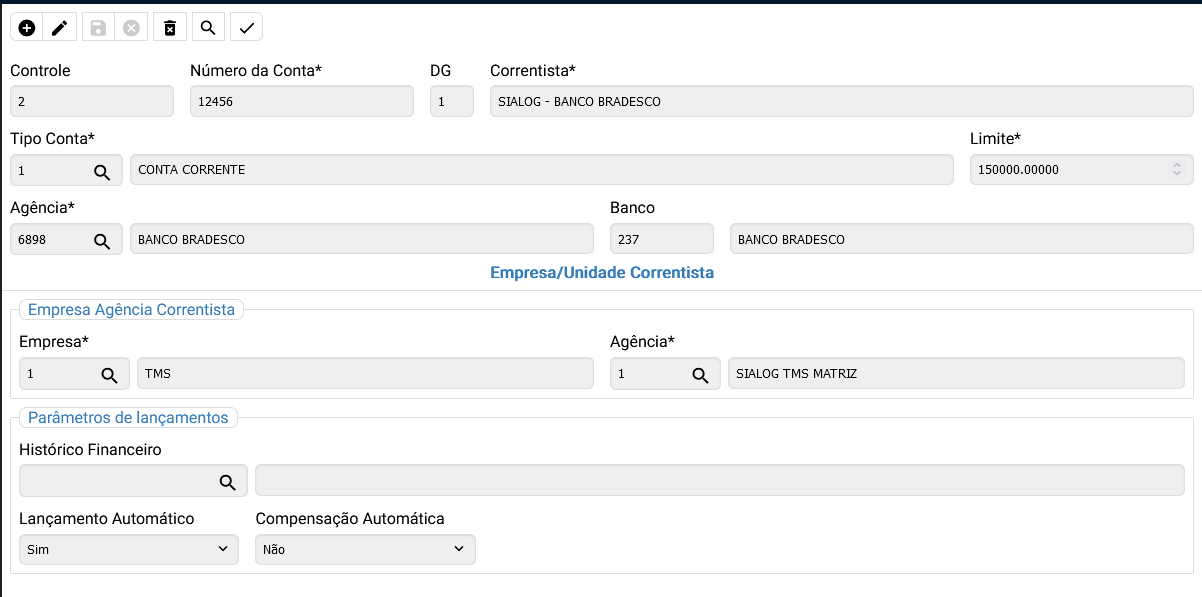Click the toolbar search magnifier icon

[x=208, y=28]
